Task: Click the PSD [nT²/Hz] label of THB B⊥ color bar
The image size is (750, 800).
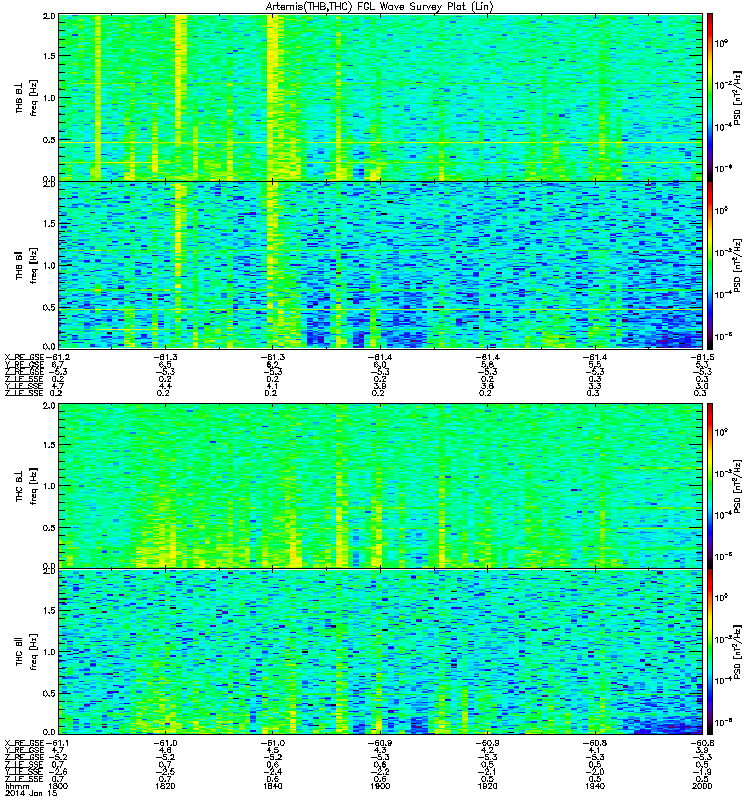Action: pos(738,98)
